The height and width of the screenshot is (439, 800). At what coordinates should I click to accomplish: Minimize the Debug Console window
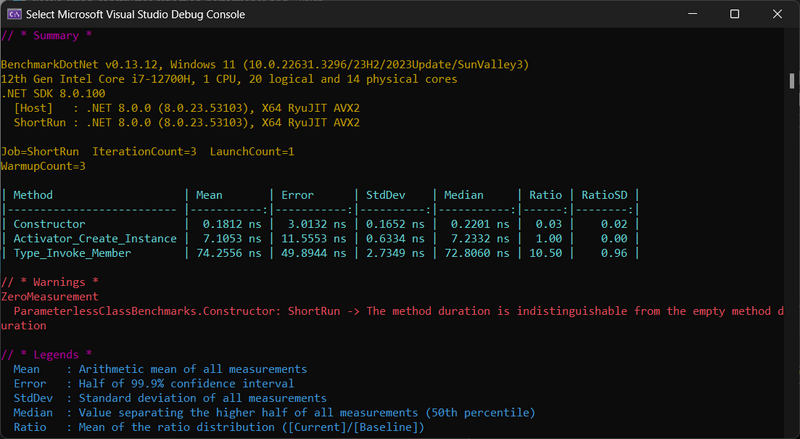(x=692, y=14)
